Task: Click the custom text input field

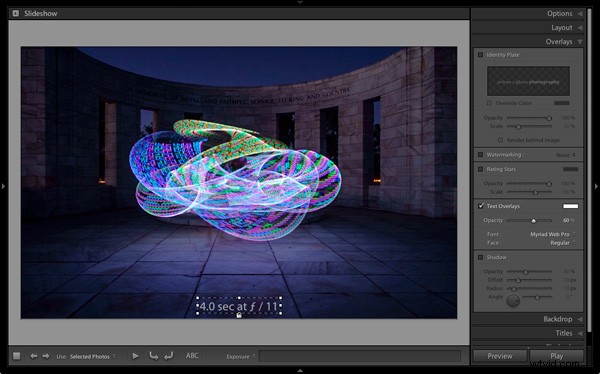Action: [360, 356]
